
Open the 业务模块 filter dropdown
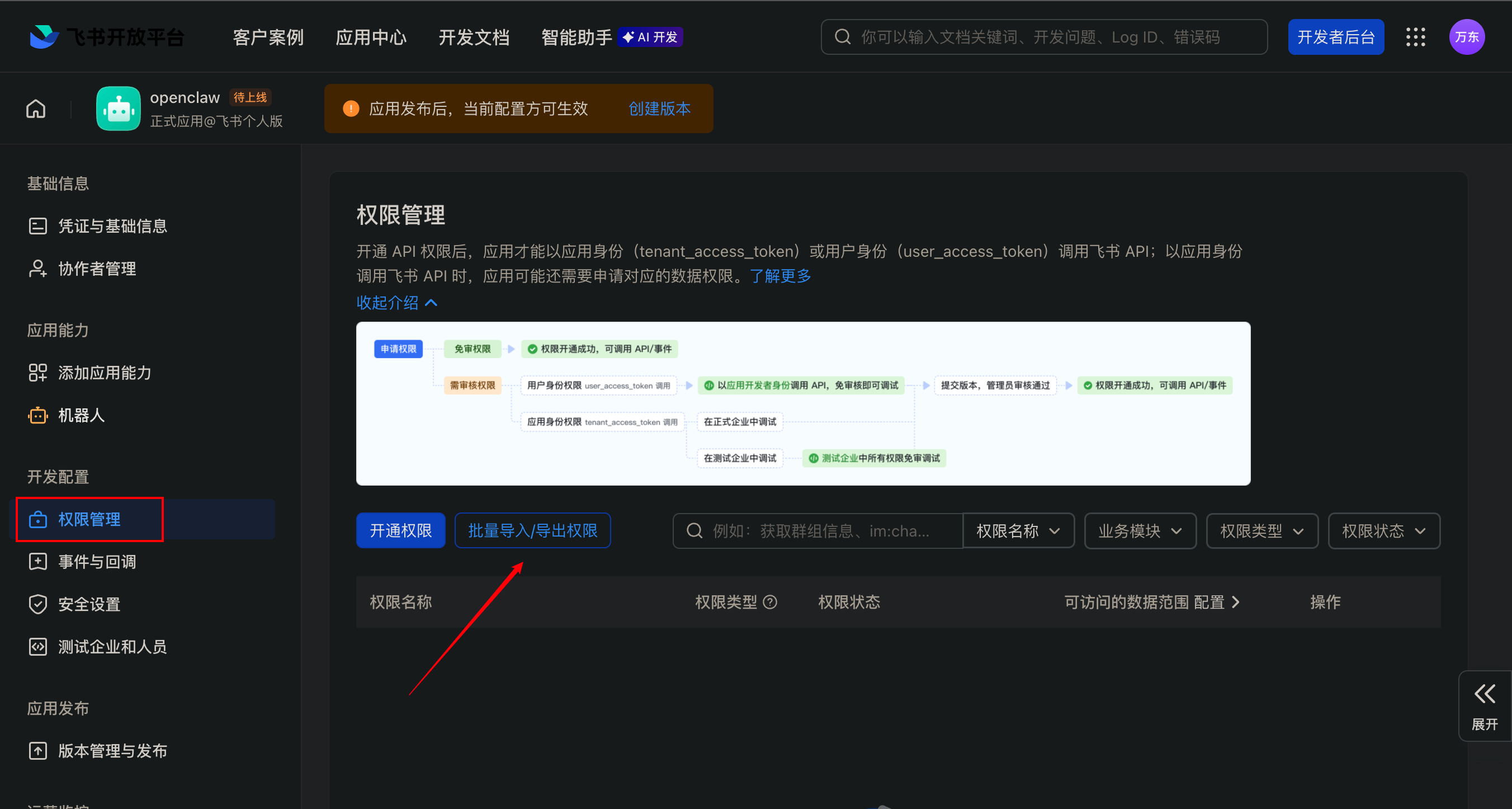(1140, 531)
